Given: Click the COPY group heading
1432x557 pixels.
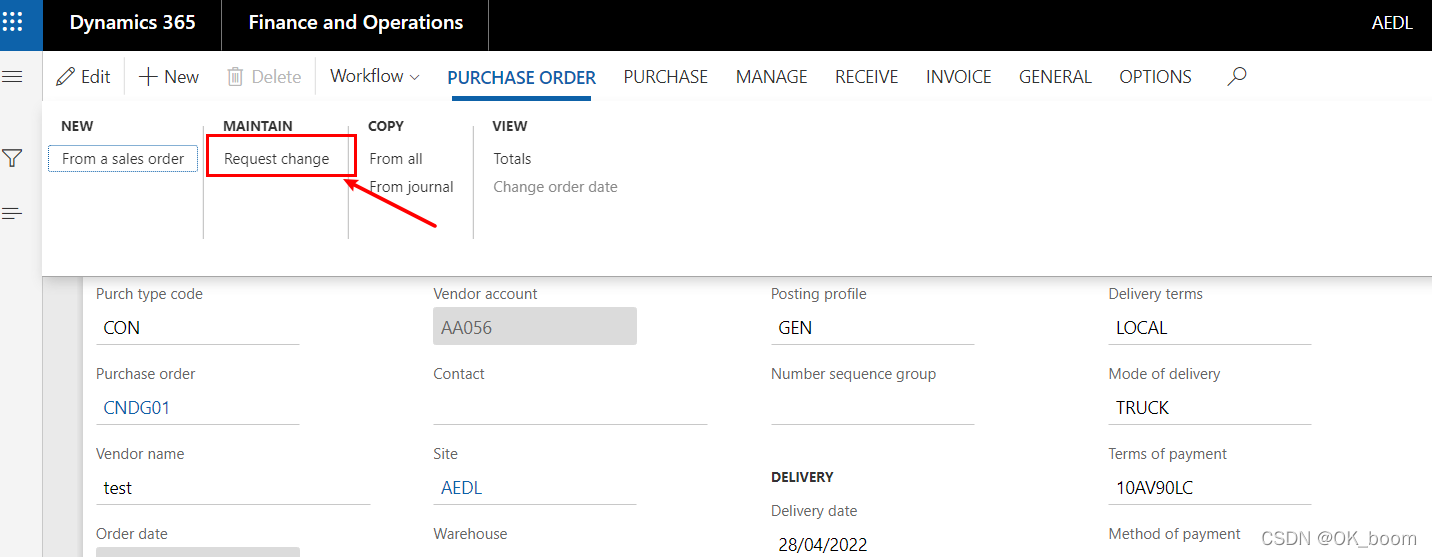Looking at the screenshot, I should [386, 126].
